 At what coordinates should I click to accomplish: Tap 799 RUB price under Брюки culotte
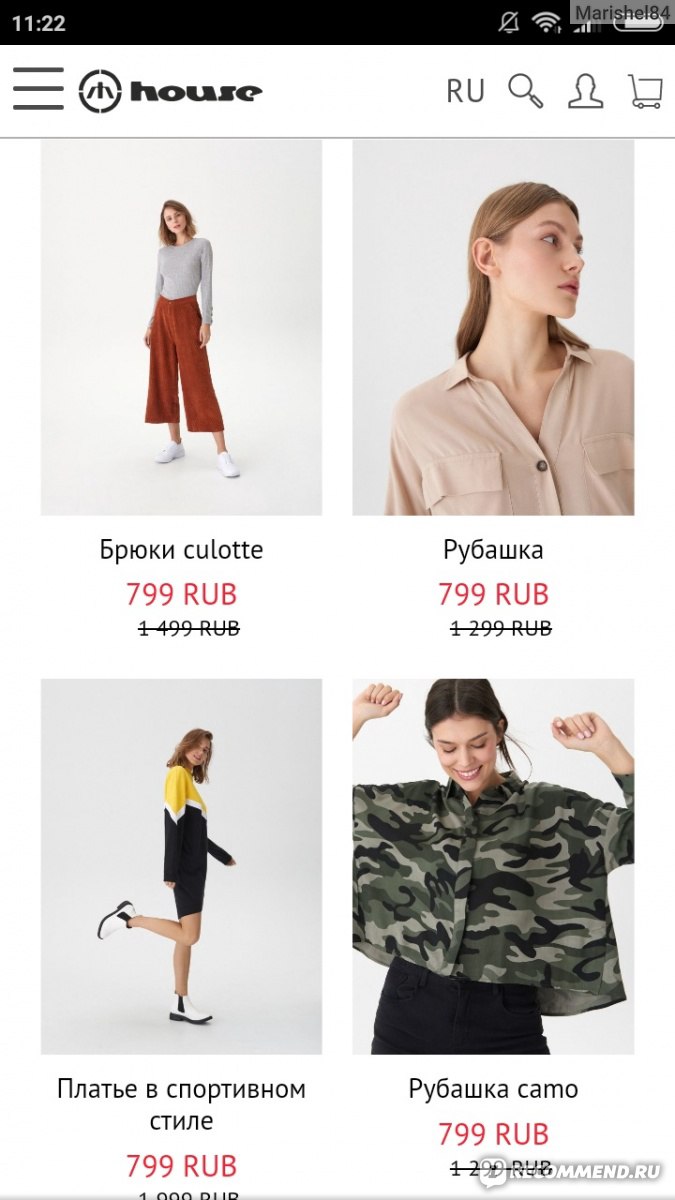[181, 594]
